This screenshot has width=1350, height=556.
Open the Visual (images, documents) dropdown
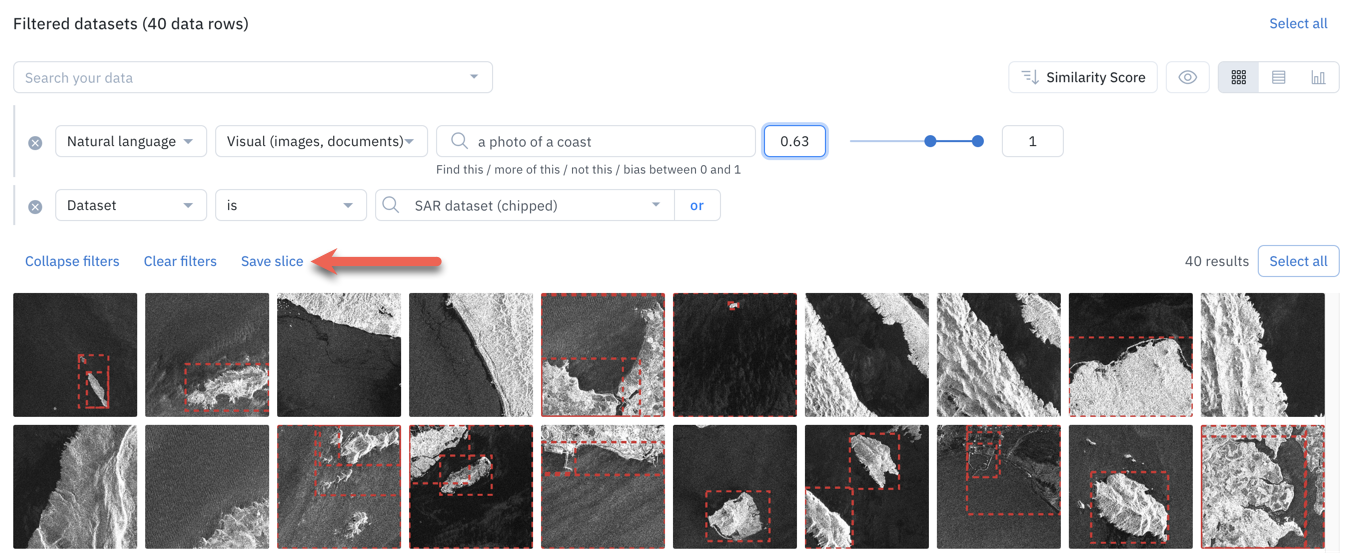(321, 141)
